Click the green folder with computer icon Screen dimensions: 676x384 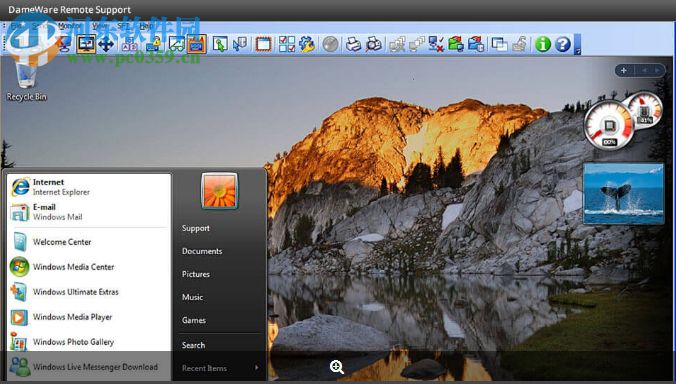(x=456, y=44)
